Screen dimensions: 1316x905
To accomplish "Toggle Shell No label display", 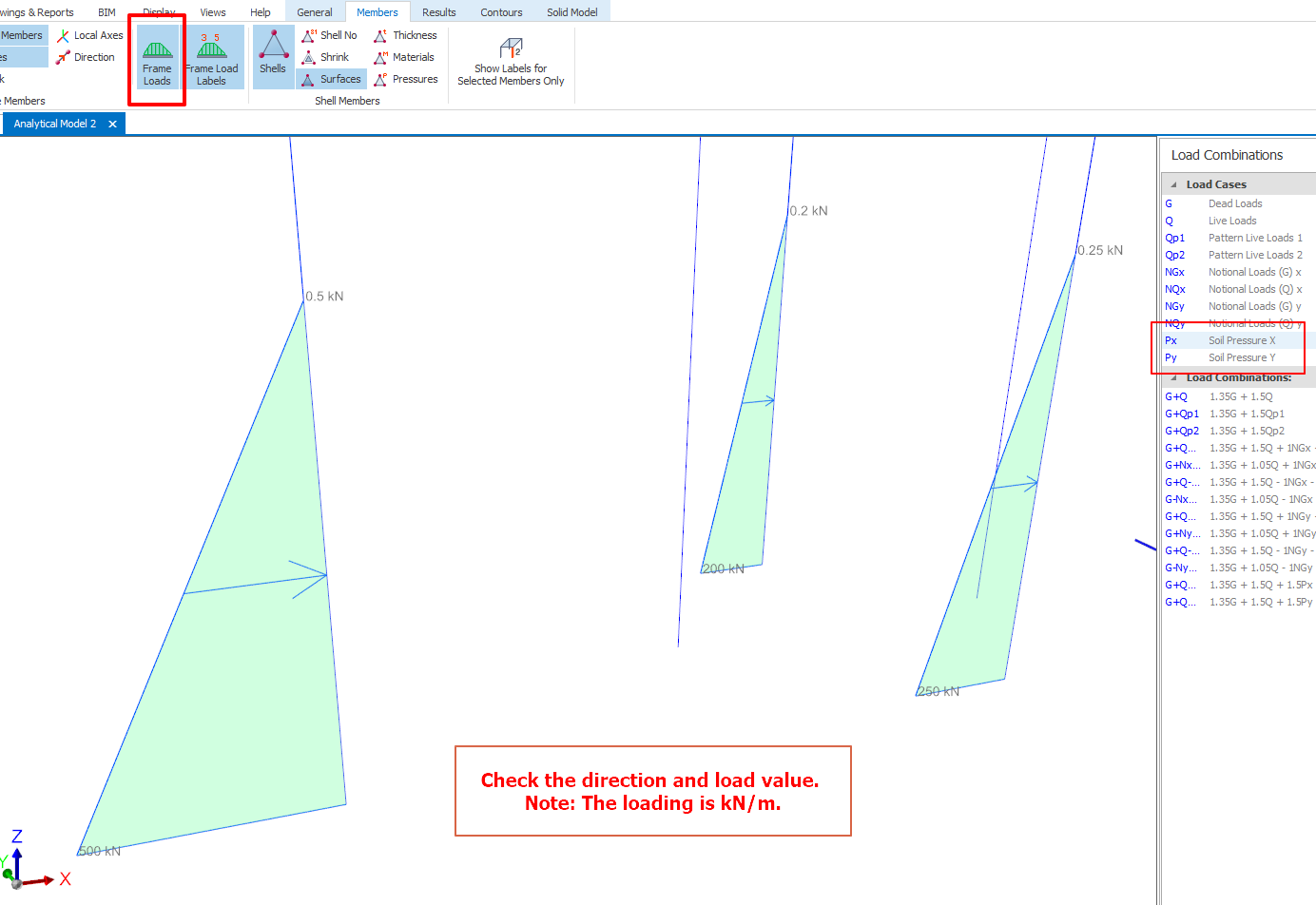I will click(x=329, y=35).
